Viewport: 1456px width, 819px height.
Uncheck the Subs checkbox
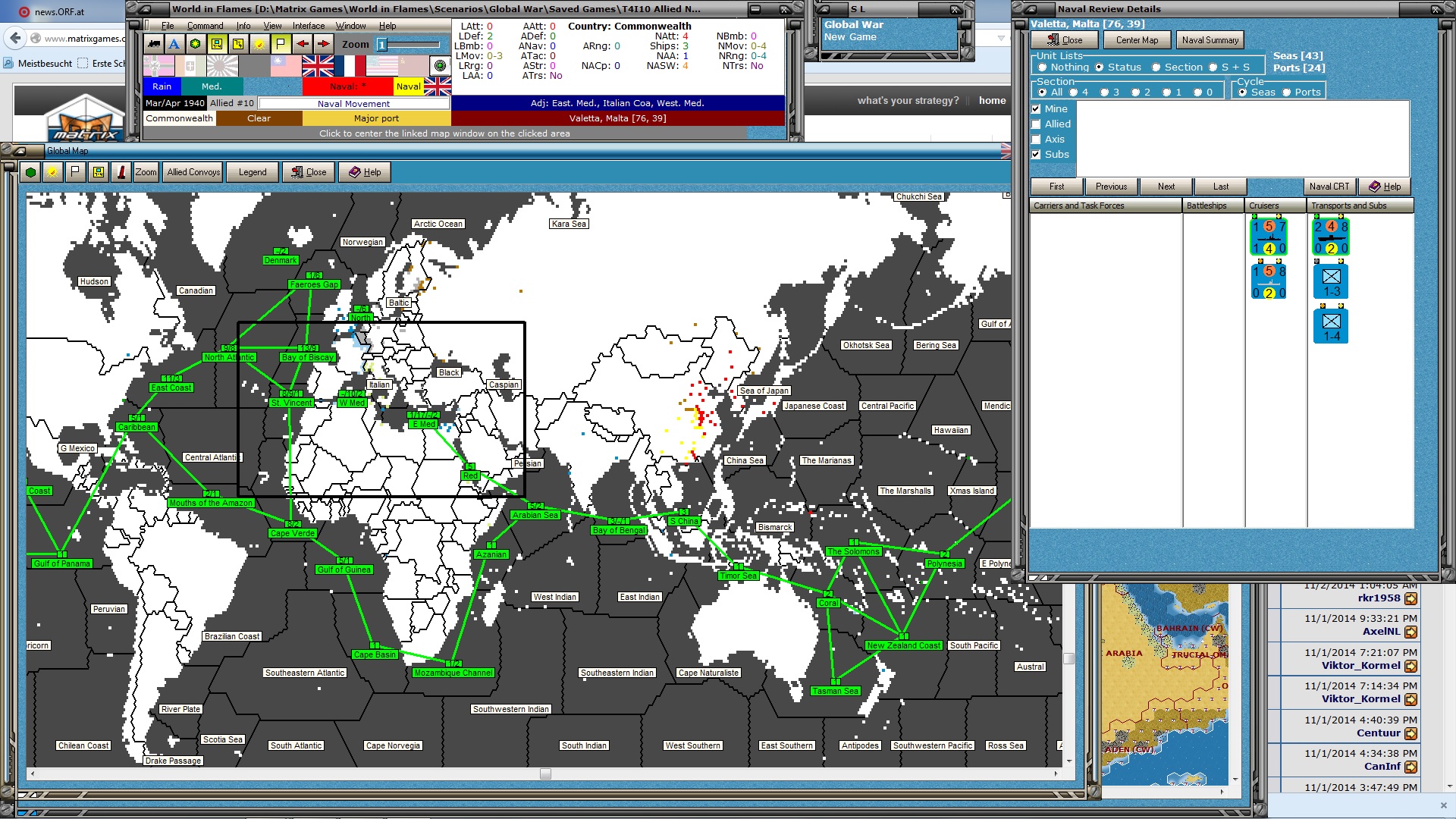(1036, 155)
